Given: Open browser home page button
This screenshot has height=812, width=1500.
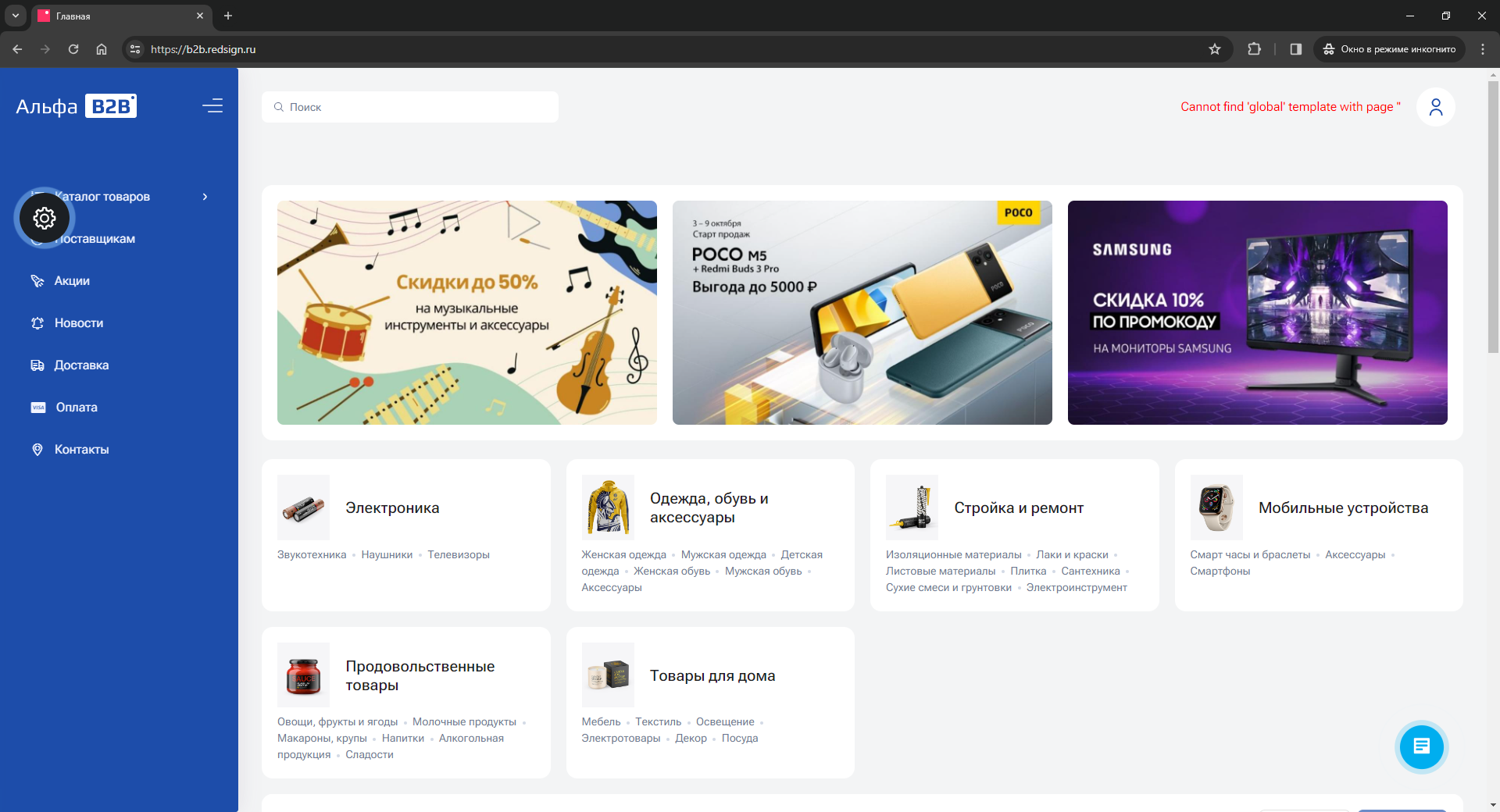Looking at the screenshot, I should coord(102,49).
